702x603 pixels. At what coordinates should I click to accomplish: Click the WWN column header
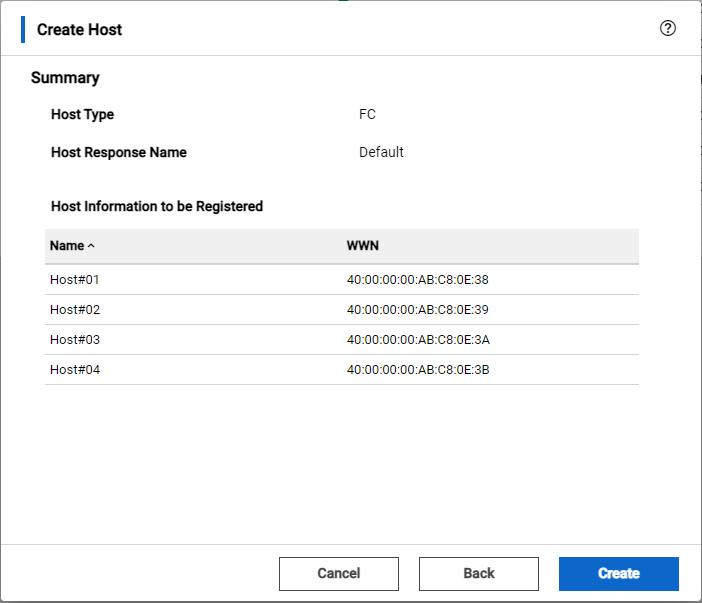pos(362,245)
